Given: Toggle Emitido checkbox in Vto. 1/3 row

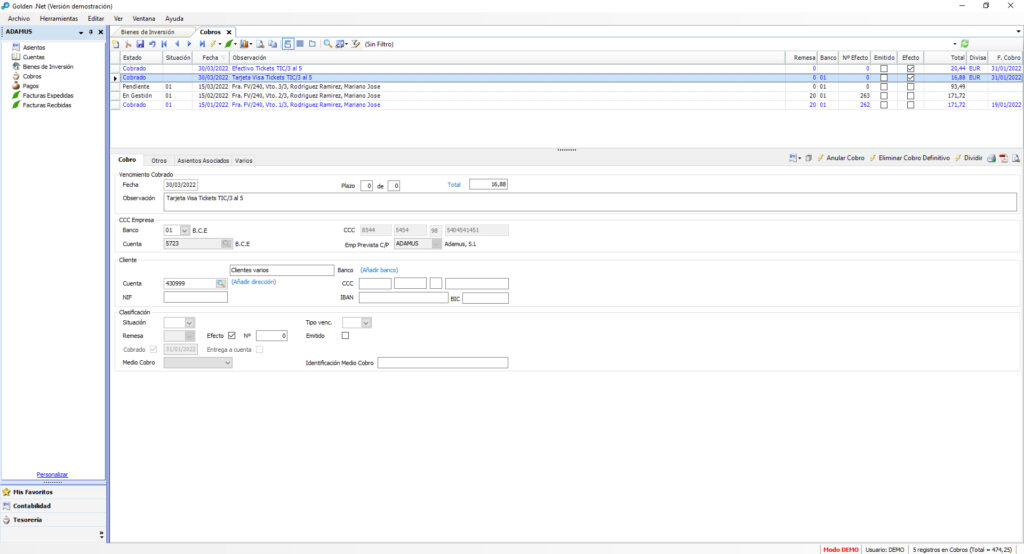Looking at the screenshot, I should (884, 105).
